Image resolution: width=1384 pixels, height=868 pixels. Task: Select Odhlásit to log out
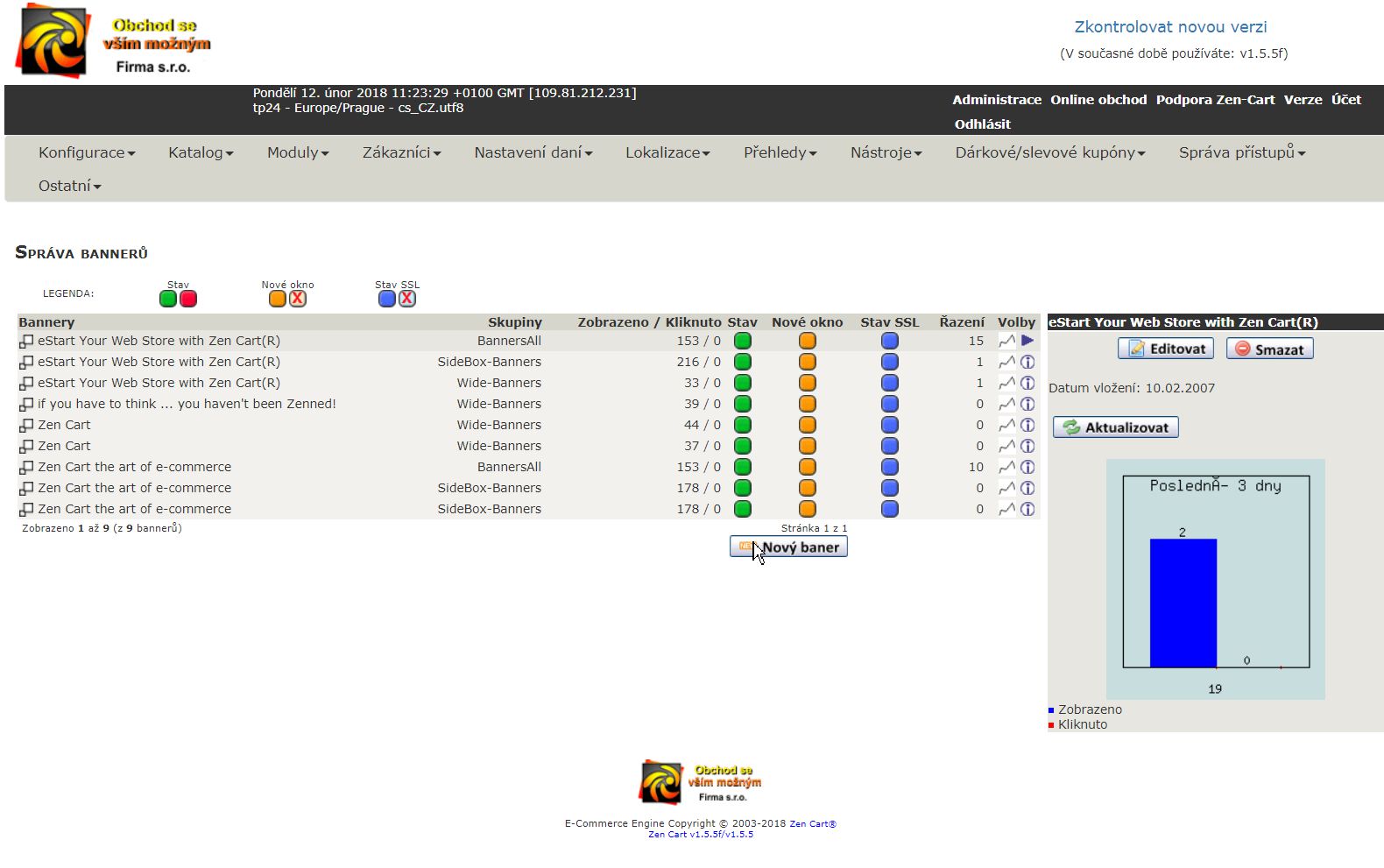(982, 124)
